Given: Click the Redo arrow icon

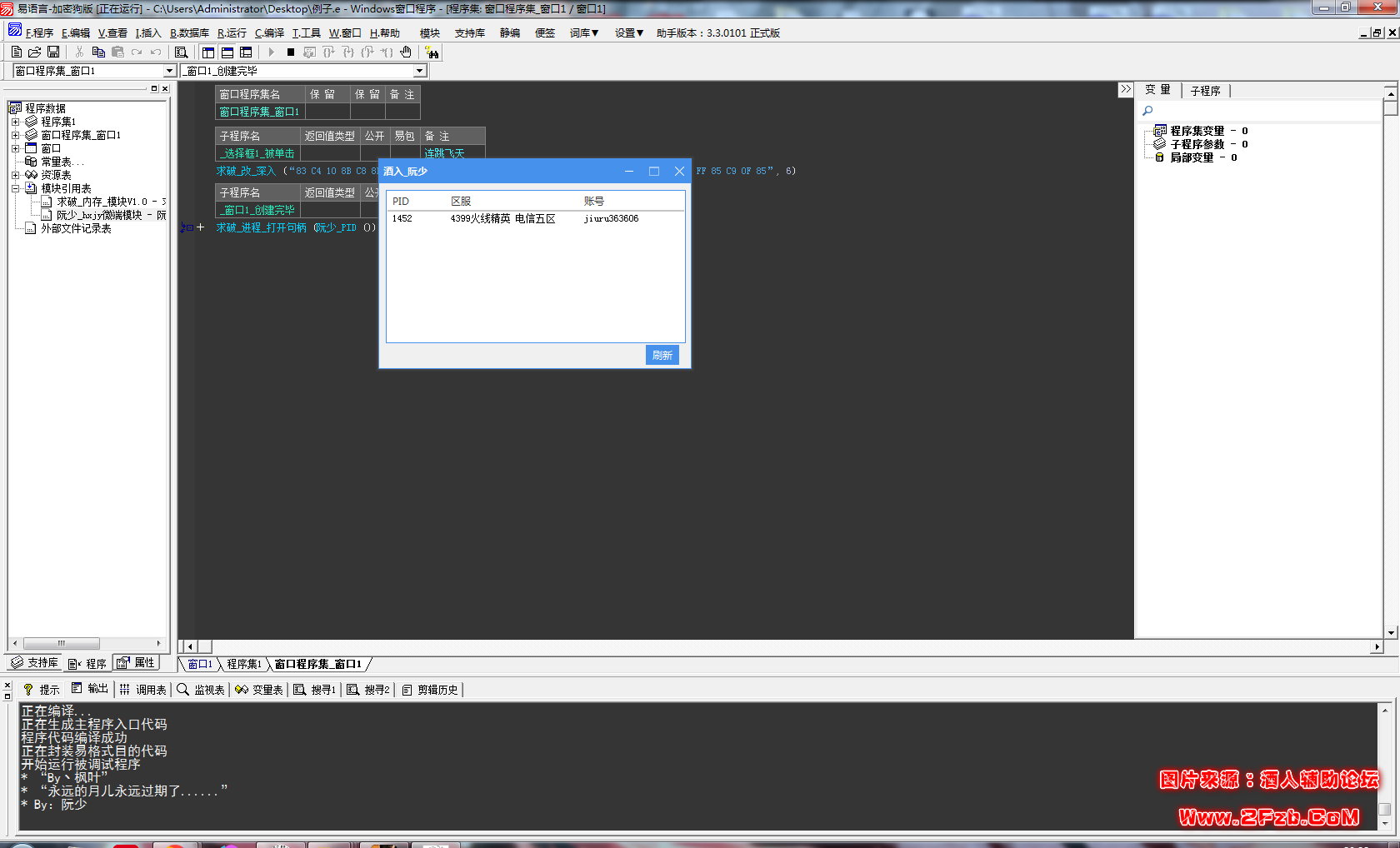Looking at the screenshot, I should pos(137,52).
